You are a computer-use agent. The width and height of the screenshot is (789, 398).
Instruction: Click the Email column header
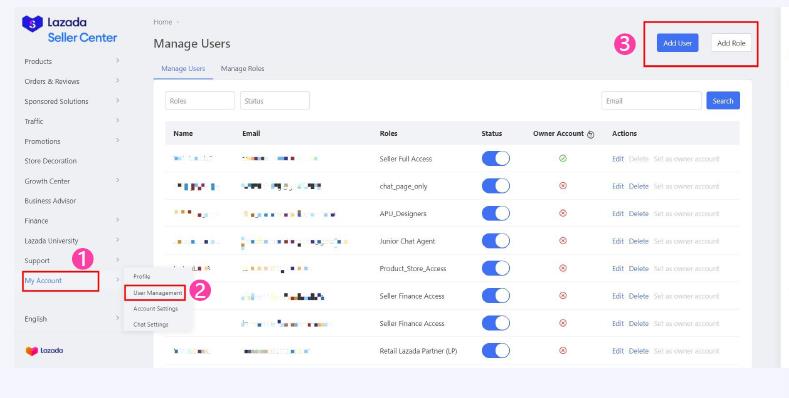pyautogui.click(x=251, y=133)
